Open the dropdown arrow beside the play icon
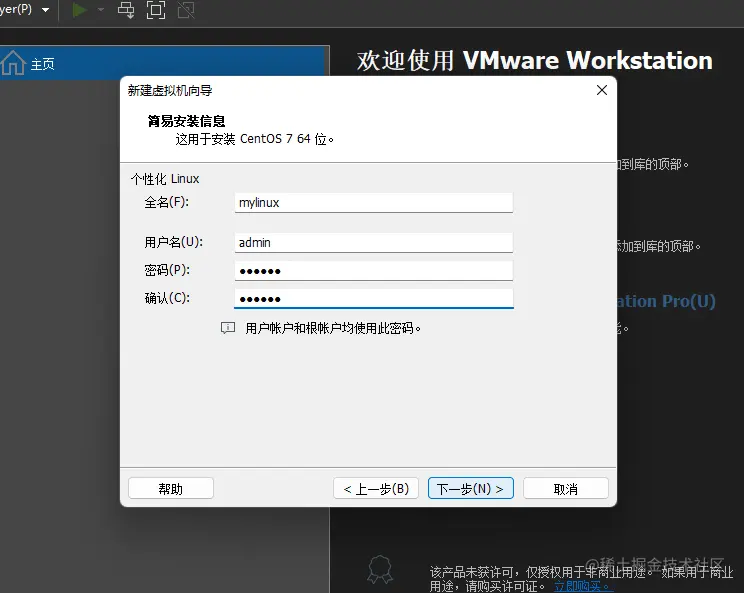The image size is (744, 593). point(101,9)
